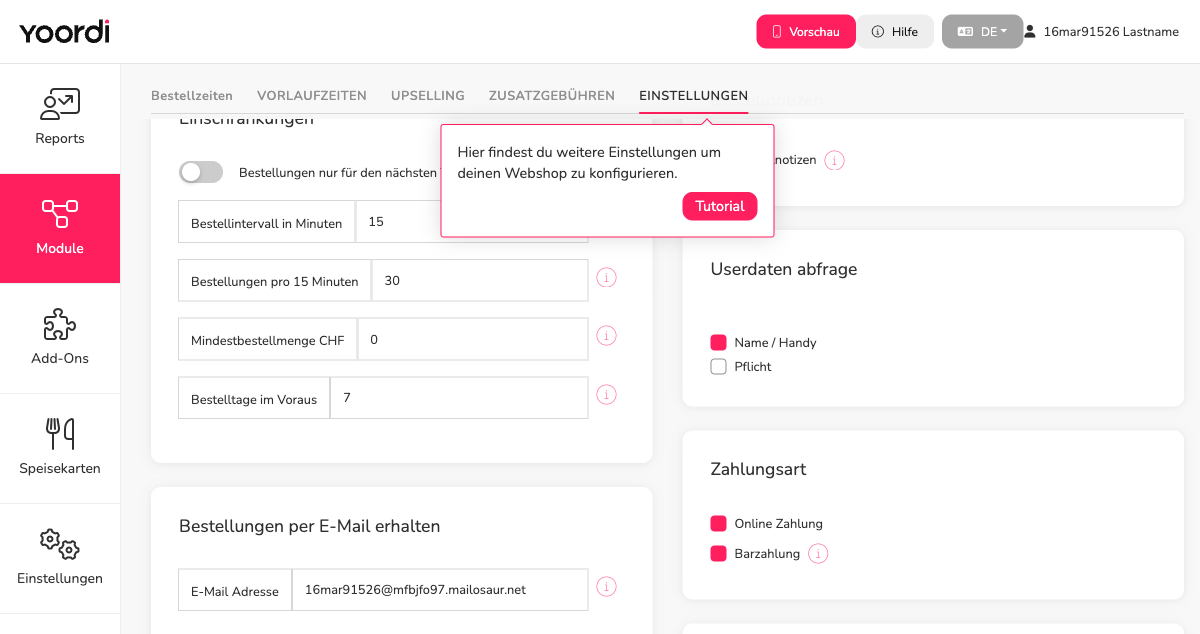Switch to the ZUSATZGEBÜHREN tab
1200x634 pixels.
pos(552,96)
